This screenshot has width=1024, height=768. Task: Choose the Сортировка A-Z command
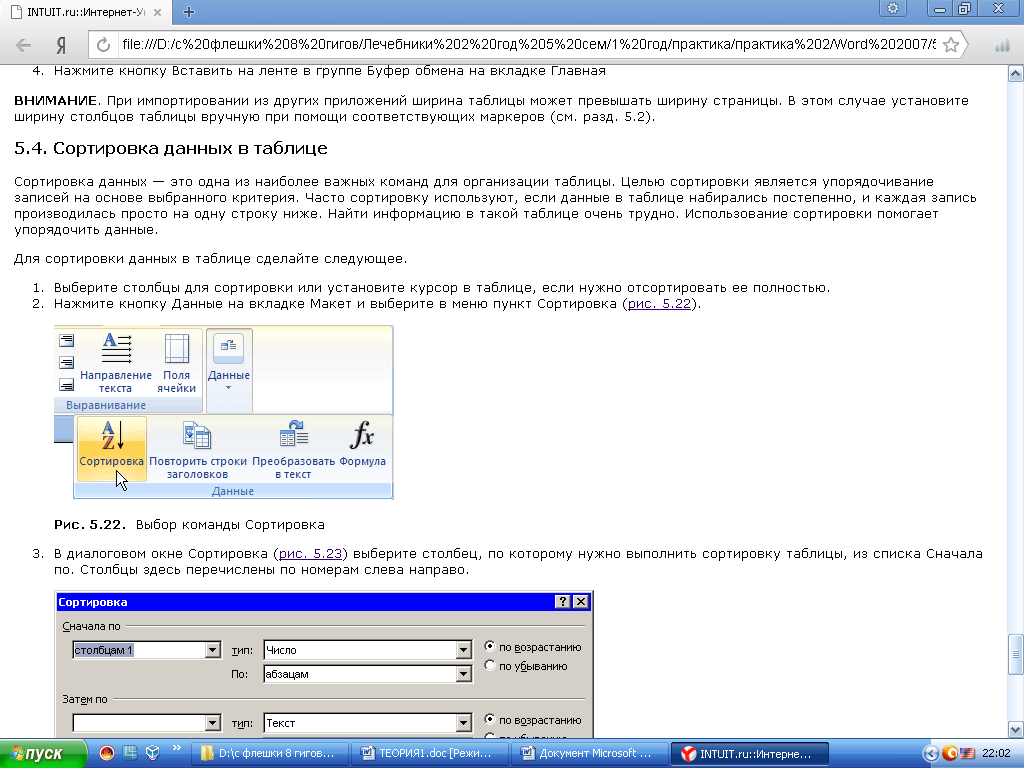pyautogui.click(x=112, y=449)
